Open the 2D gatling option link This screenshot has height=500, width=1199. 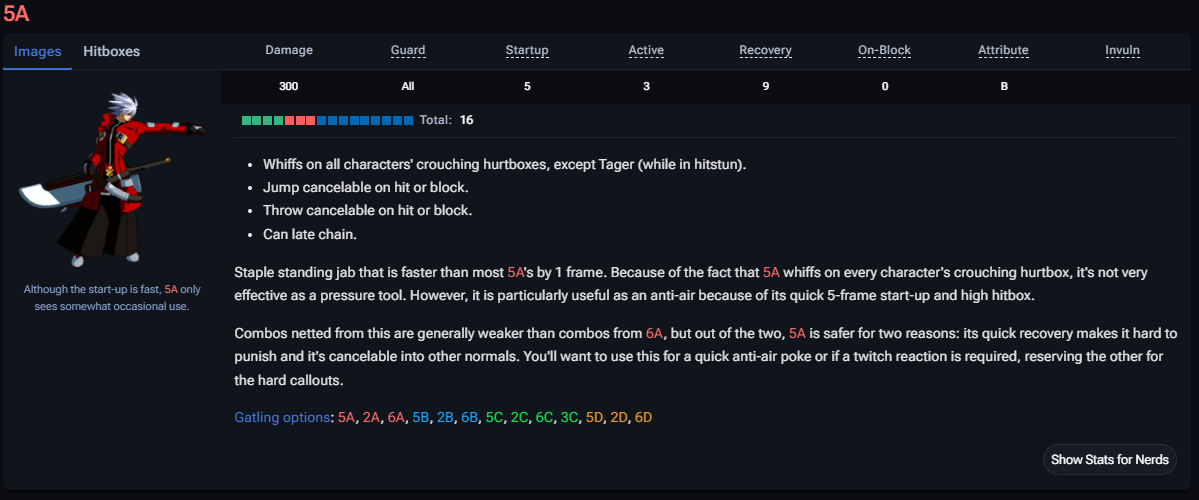[619, 416]
